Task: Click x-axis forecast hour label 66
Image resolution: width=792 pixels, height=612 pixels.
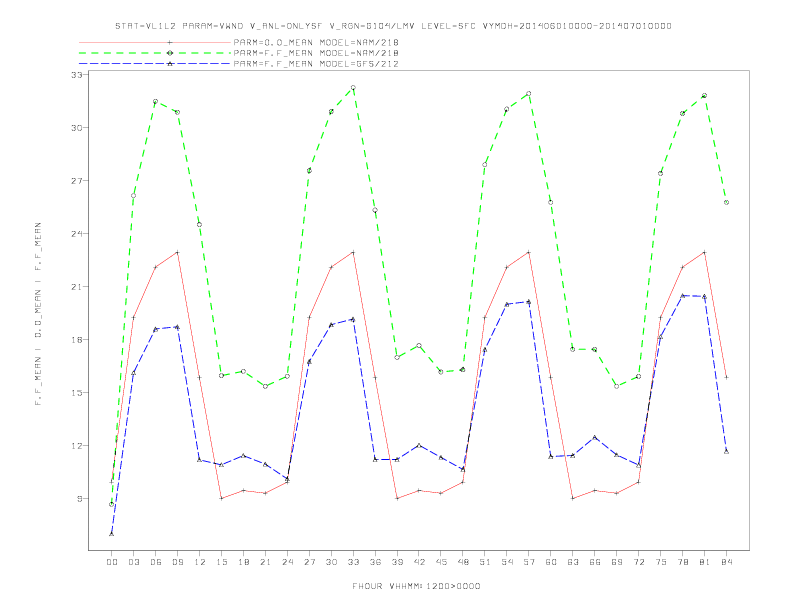Action: pyautogui.click(x=595, y=562)
